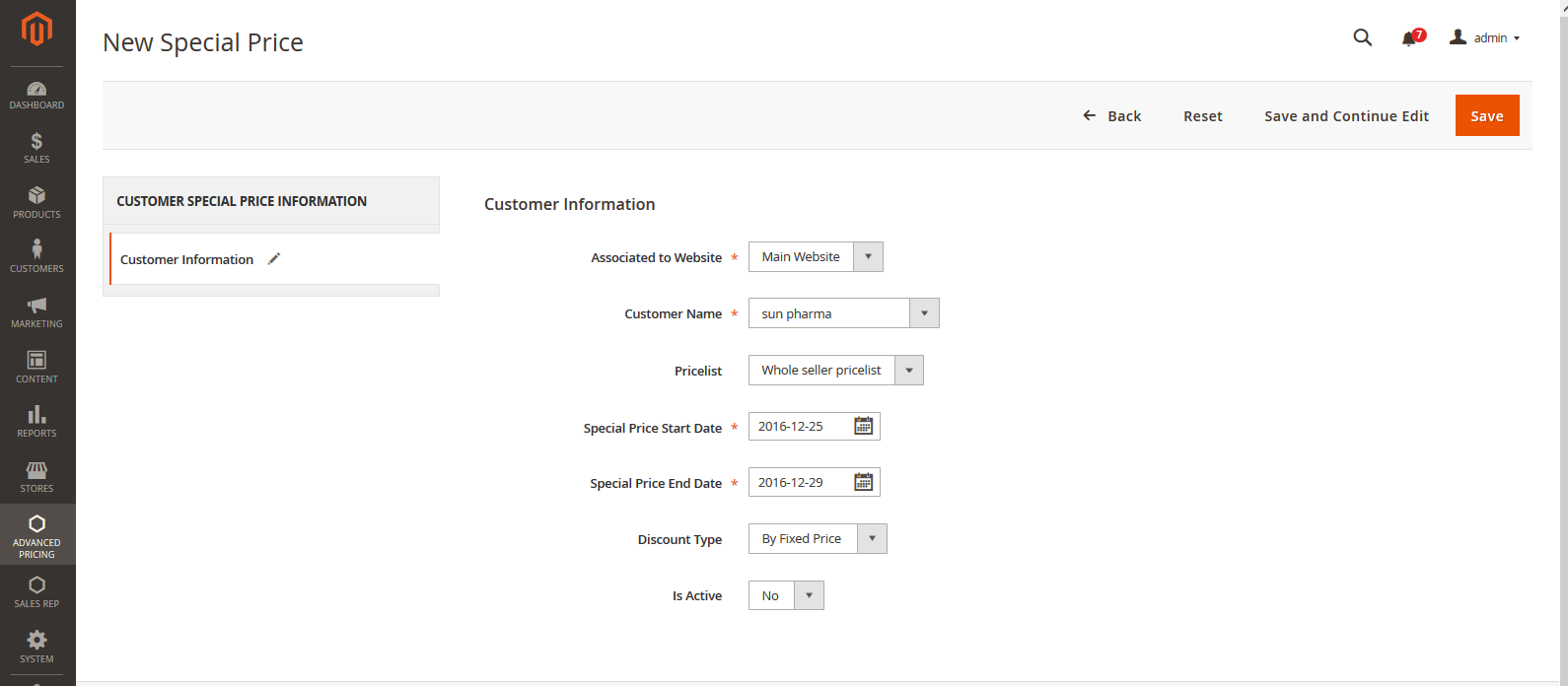Click pencil icon beside Customer Information tab
This screenshot has height=686, width=1568.
[274, 258]
